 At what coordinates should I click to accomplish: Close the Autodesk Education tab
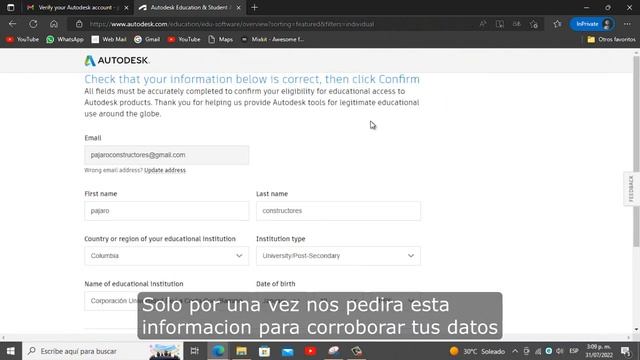pyautogui.click(x=238, y=7)
